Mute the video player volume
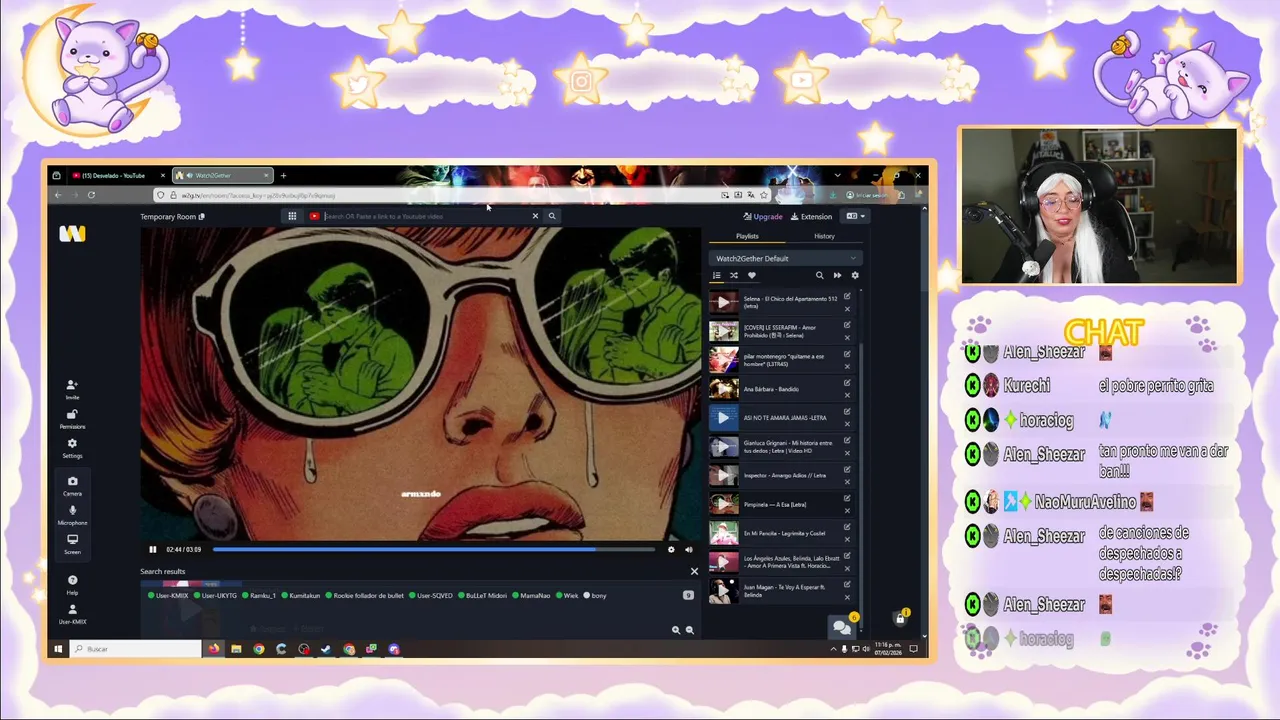 tap(688, 549)
